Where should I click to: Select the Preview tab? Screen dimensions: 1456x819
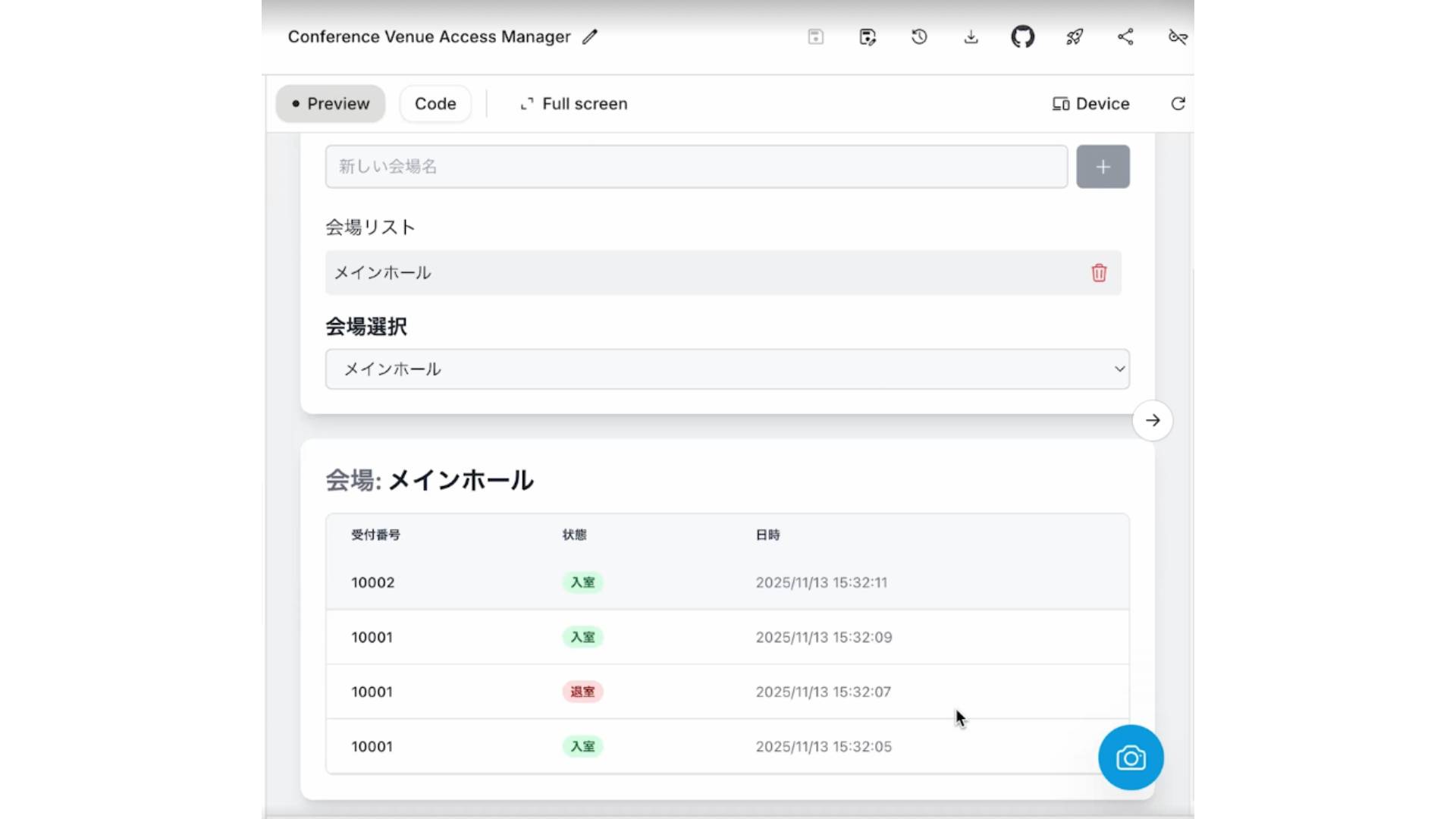click(331, 104)
